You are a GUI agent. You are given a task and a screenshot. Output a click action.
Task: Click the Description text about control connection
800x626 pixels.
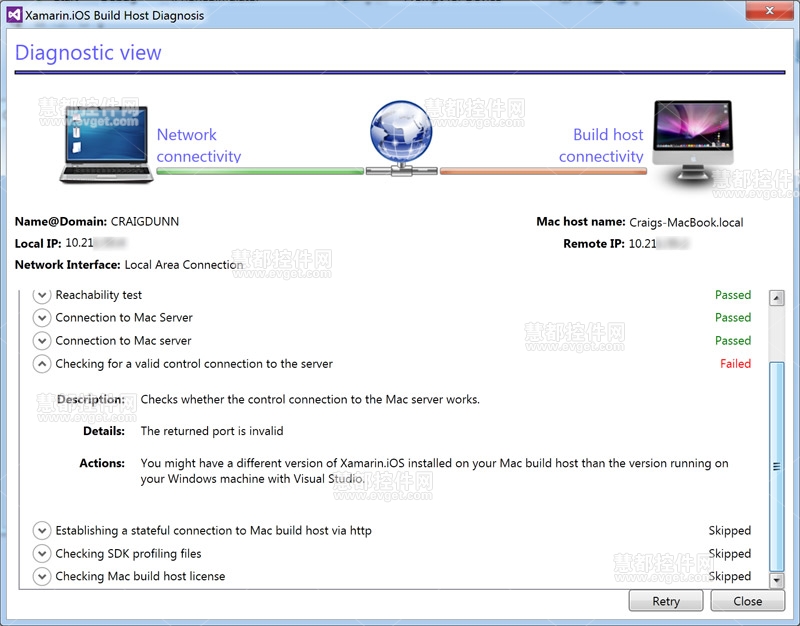pyautogui.click(x=310, y=399)
